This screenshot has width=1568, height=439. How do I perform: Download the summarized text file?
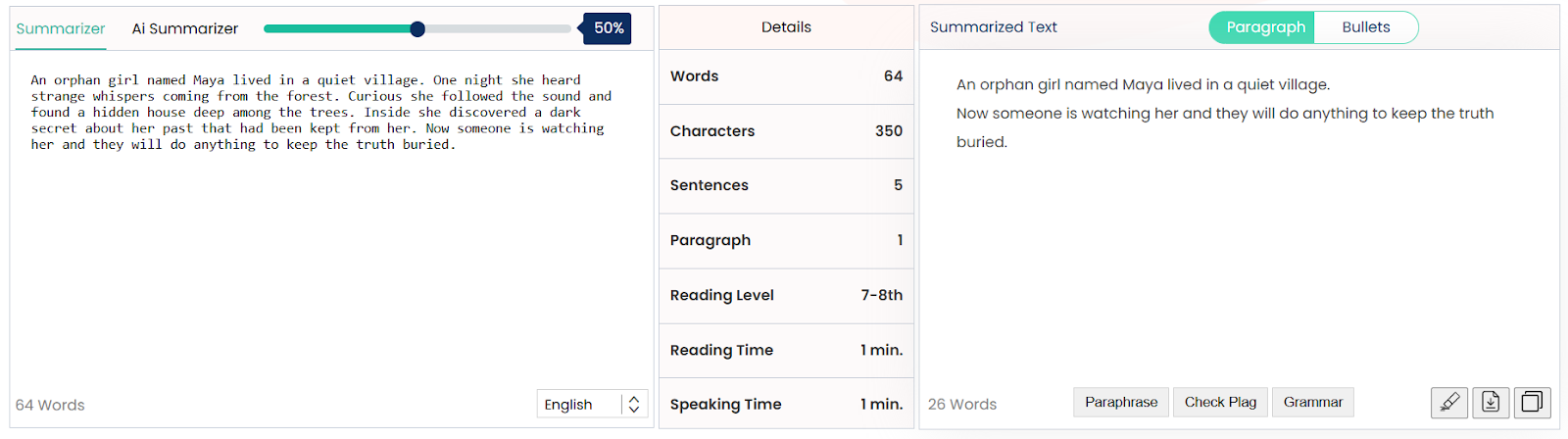[x=1491, y=402]
